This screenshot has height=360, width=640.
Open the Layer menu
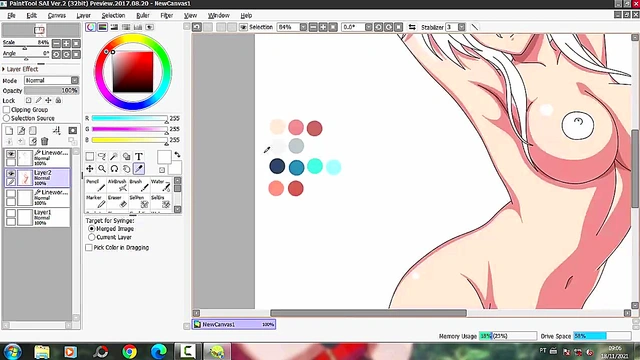point(83,16)
